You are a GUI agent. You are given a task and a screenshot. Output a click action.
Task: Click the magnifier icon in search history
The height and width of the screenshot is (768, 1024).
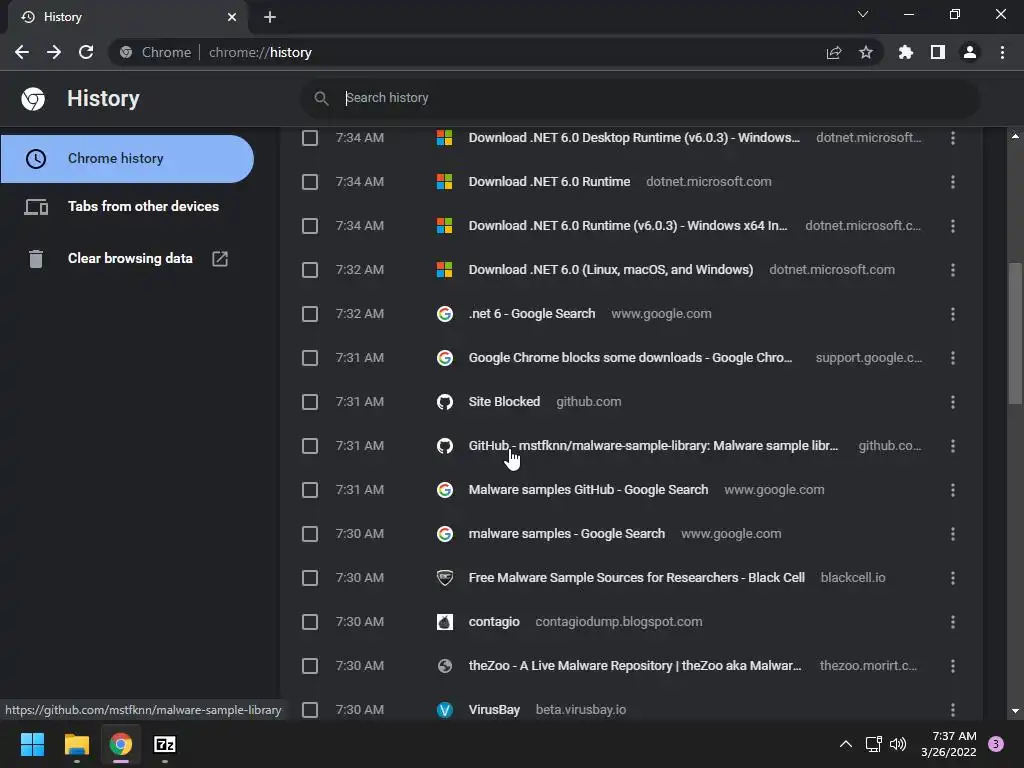coord(321,98)
